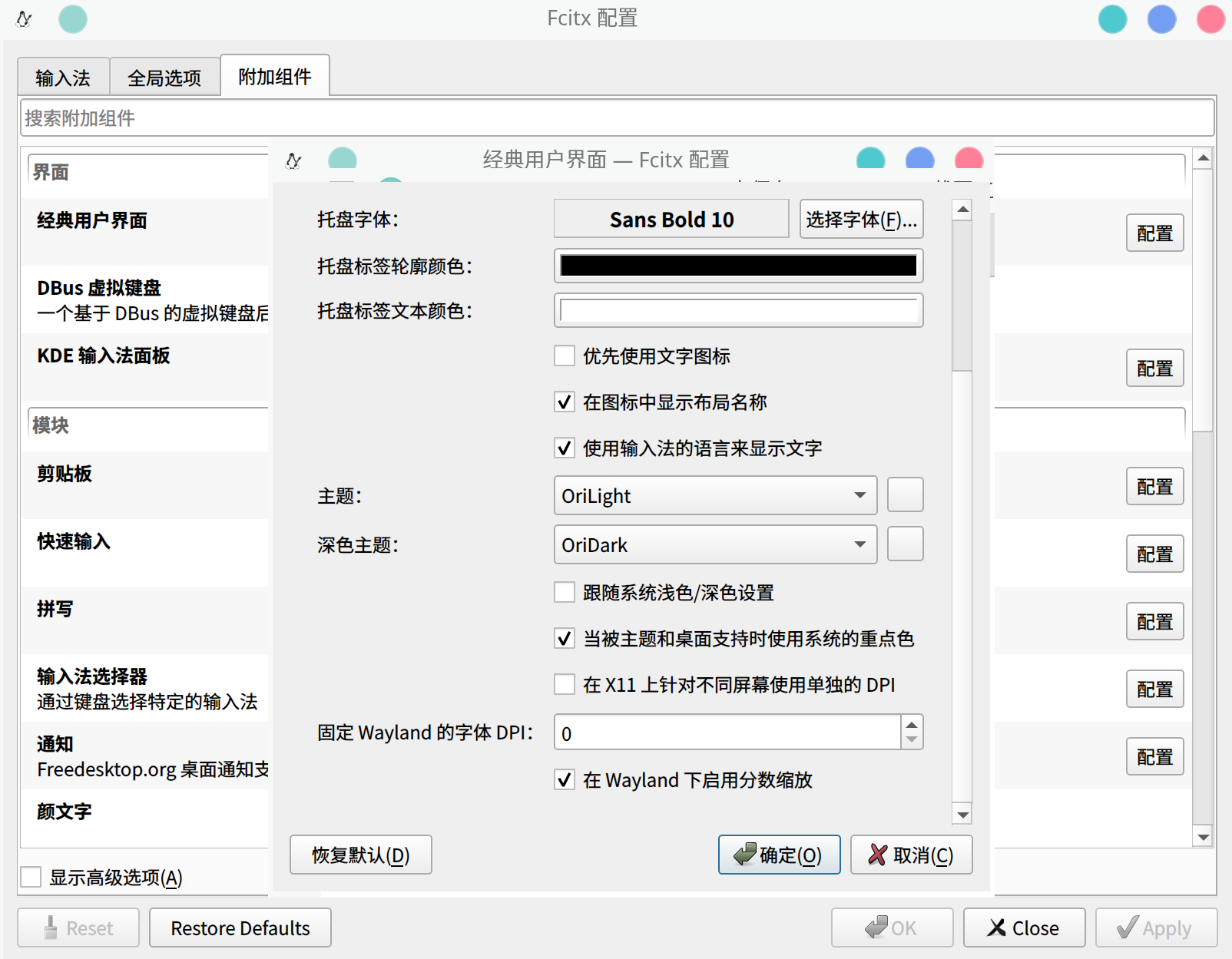Click the Close button in the main window
The height and width of the screenshot is (959, 1232).
tap(1024, 928)
